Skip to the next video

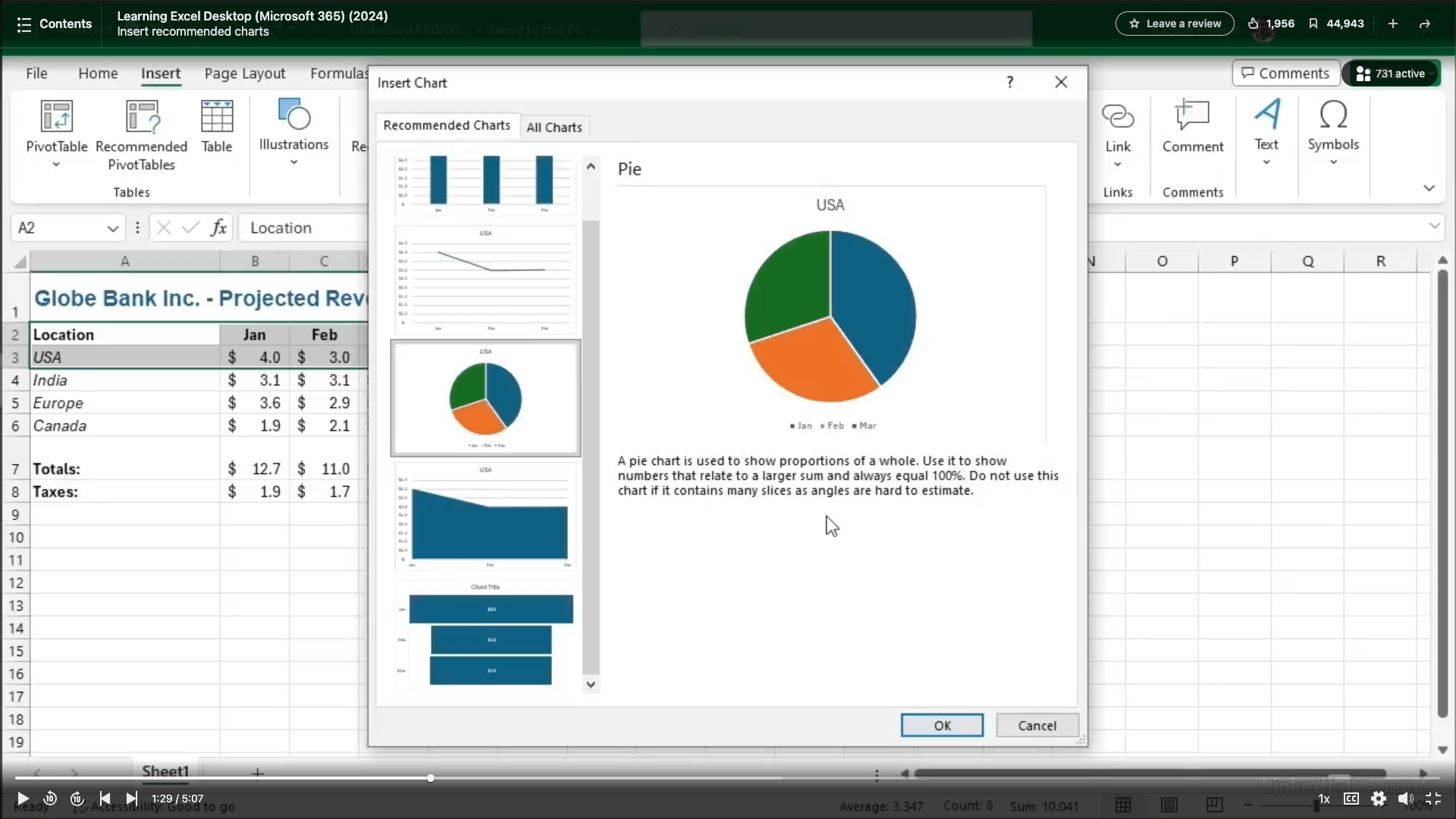pyautogui.click(x=132, y=799)
